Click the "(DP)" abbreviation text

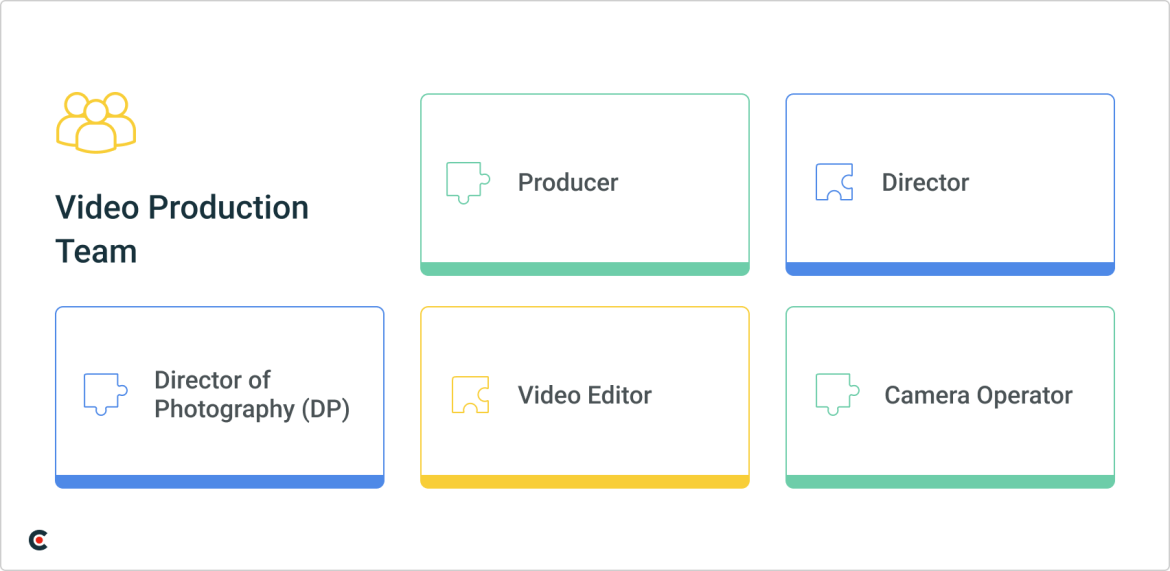tap(324, 410)
